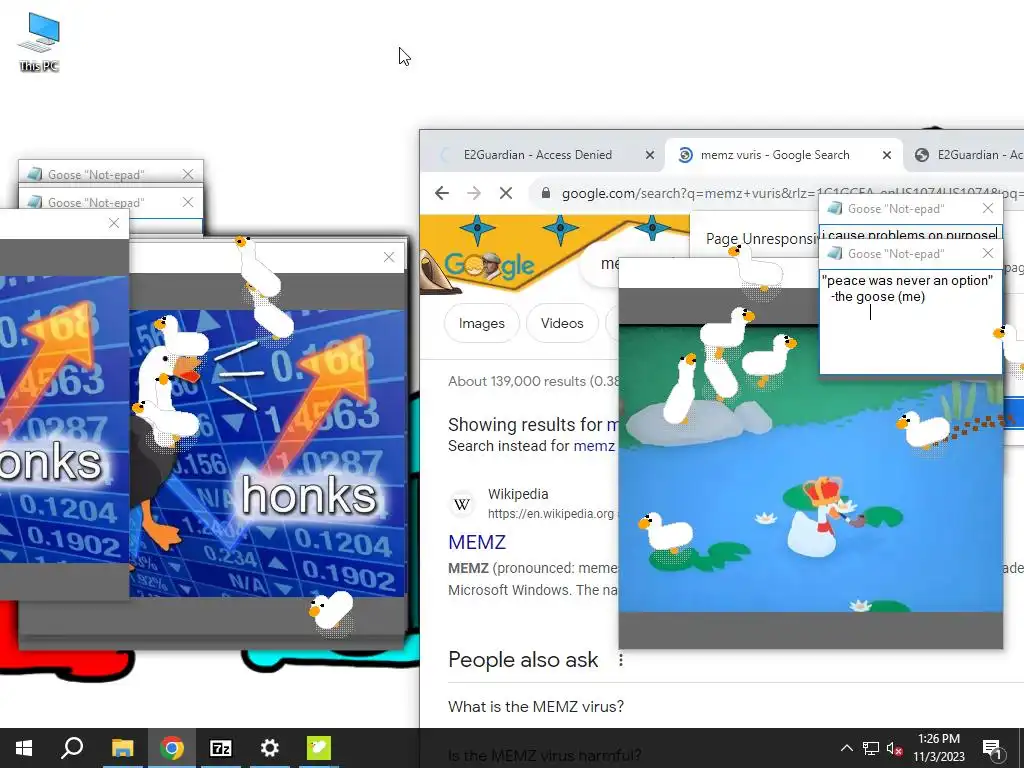Open People also ask options menu
This screenshot has height=768, width=1024.
click(x=620, y=660)
